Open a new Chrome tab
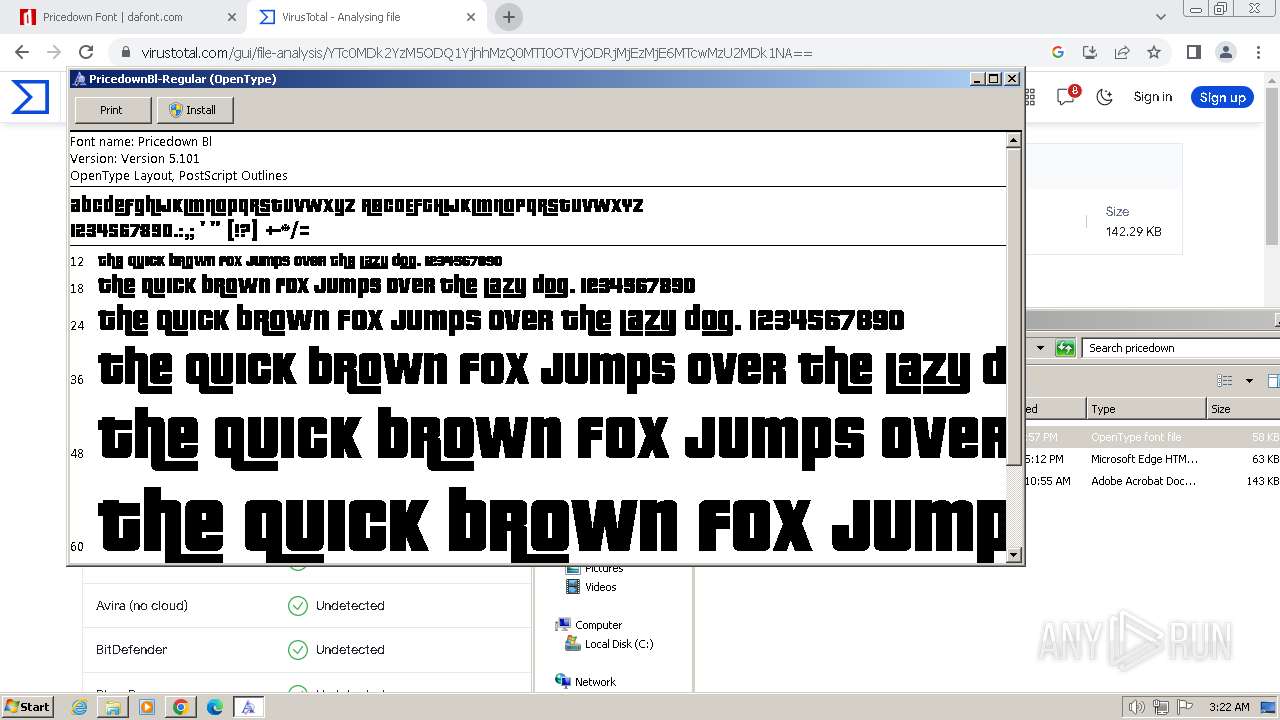1280x720 pixels. tap(509, 17)
